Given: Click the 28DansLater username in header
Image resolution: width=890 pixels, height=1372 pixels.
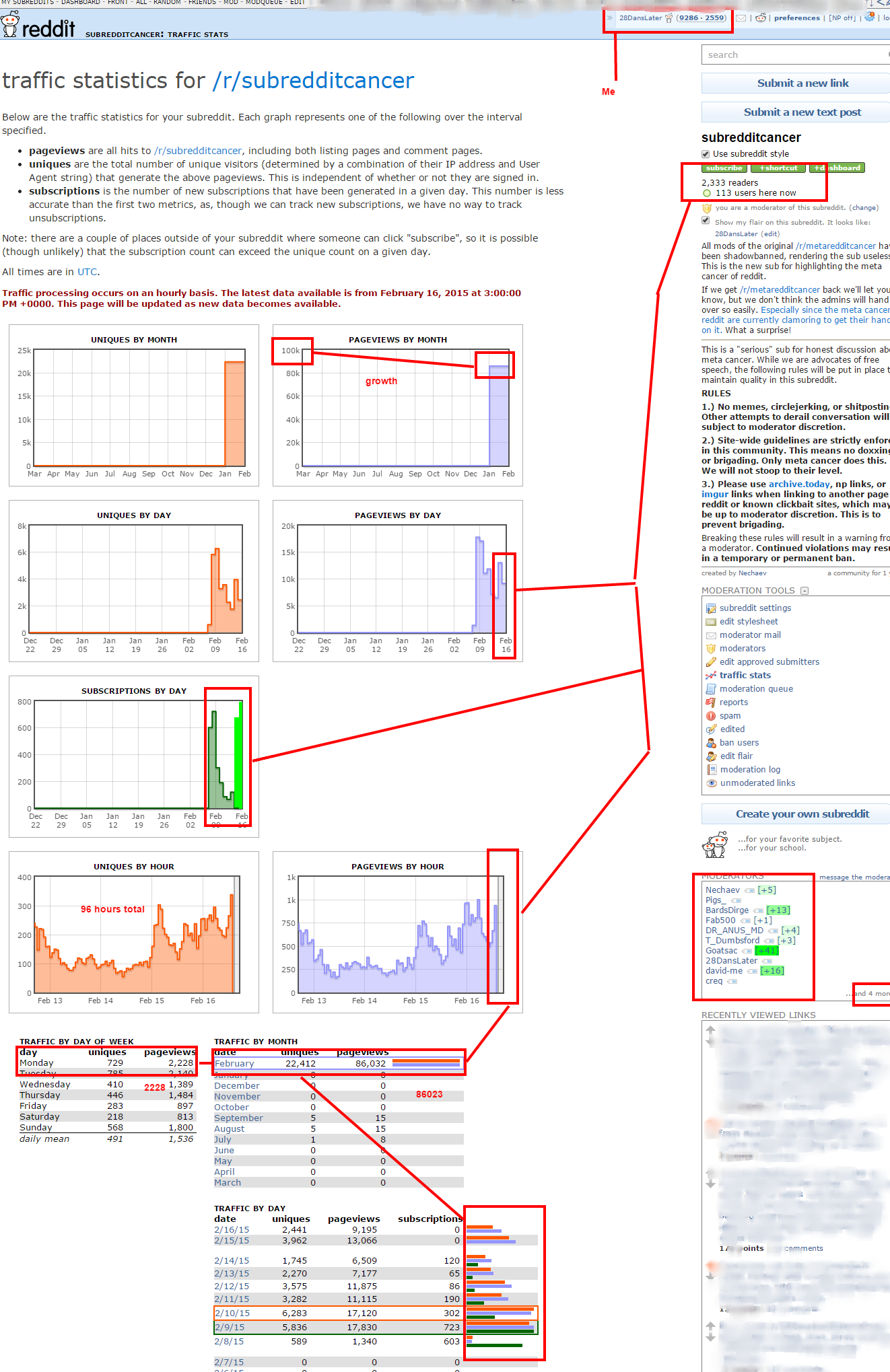Looking at the screenshot, I should tap(641, 18).
